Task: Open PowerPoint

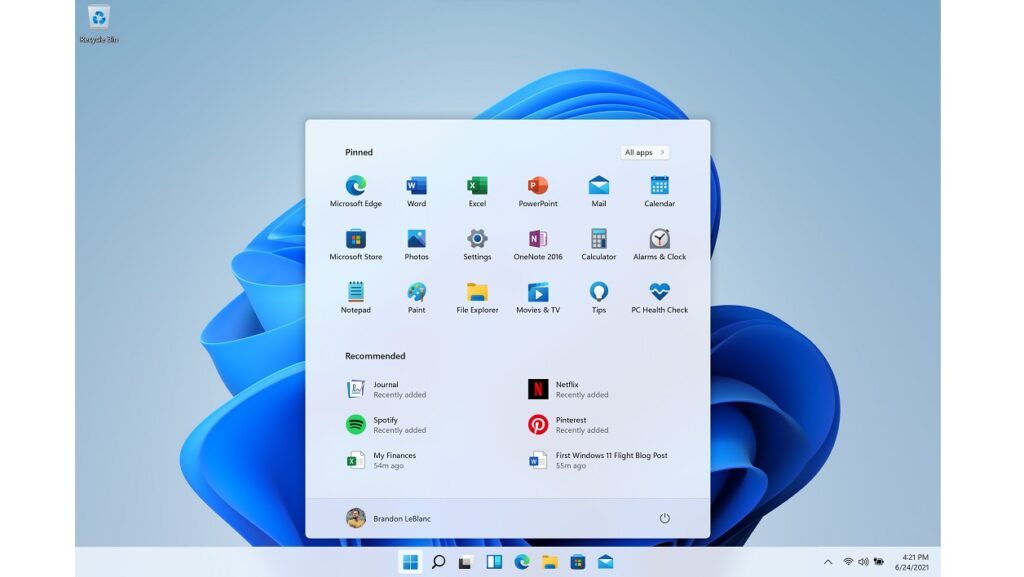Action: coord(537,188)
